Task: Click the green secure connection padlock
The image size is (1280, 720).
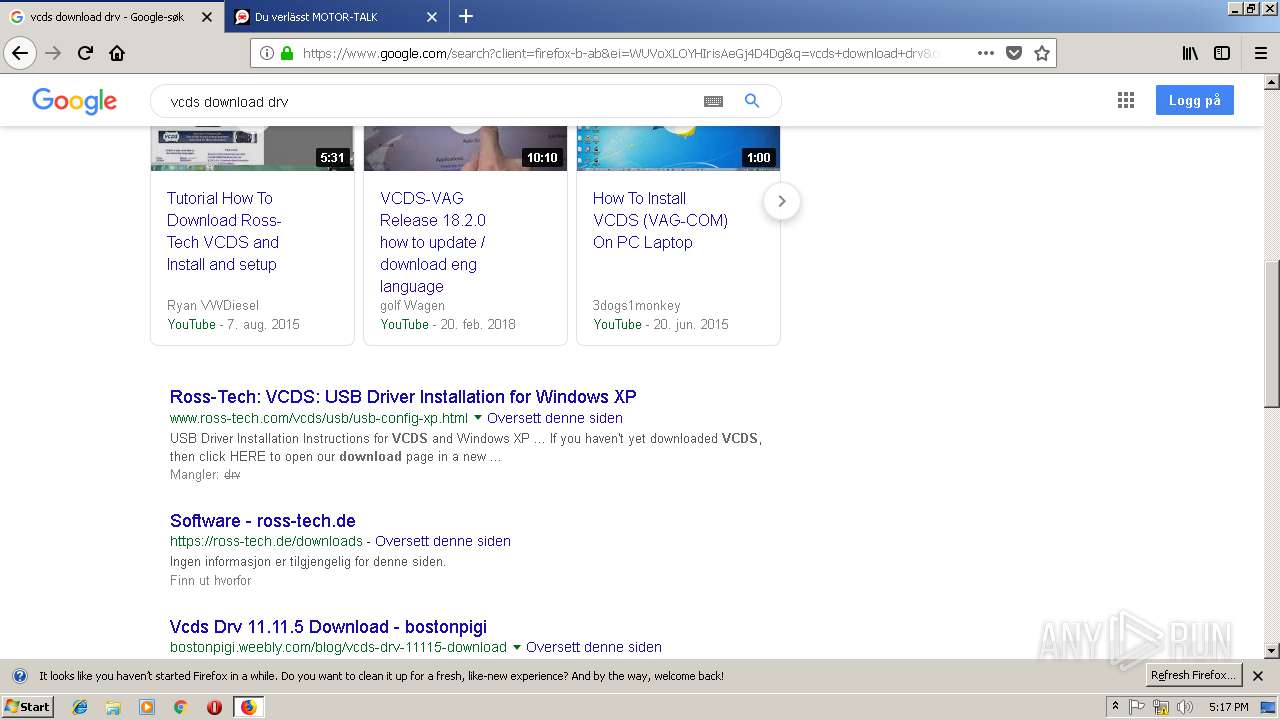Action: [x=287, y=53]
